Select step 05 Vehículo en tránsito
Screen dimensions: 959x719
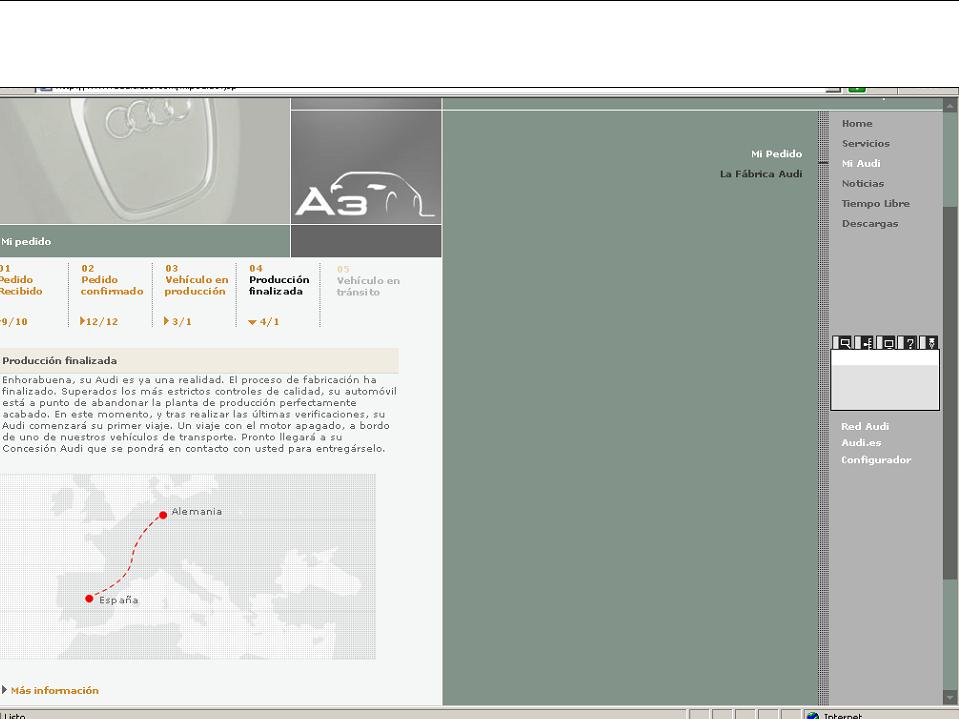click(x=368, y=281)
